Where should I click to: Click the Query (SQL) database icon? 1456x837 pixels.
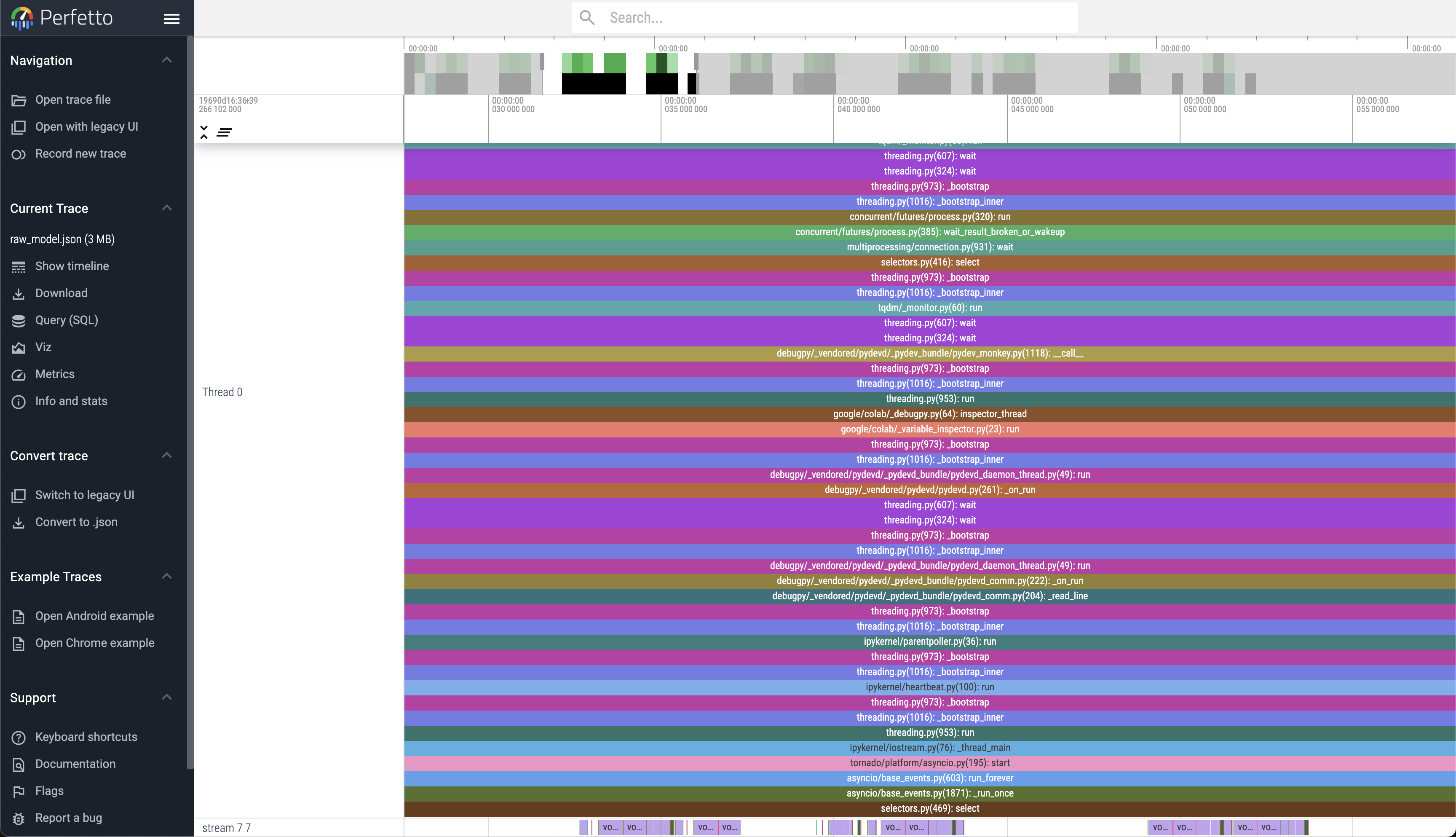point(19,321)
